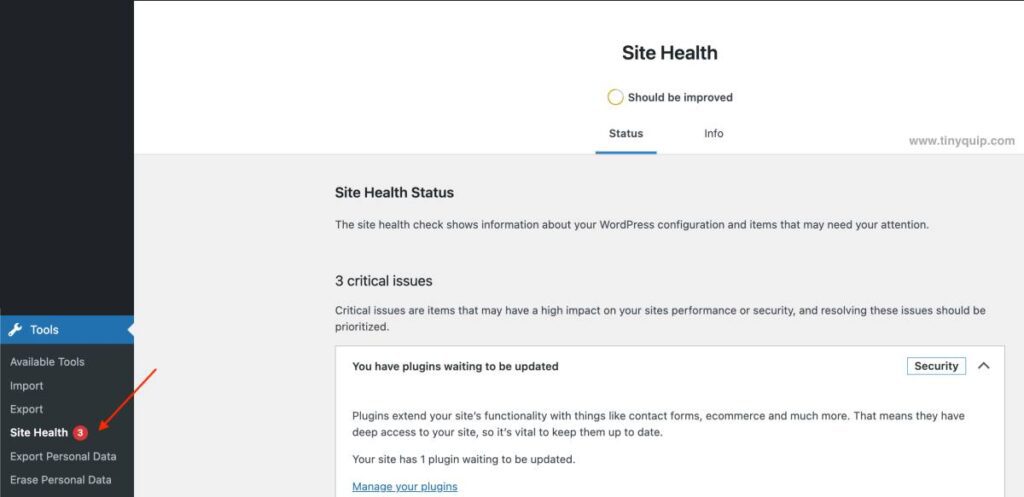Click the Security badge on plugins issue
Screen dimensions: 1024x497
pos(936,366)
